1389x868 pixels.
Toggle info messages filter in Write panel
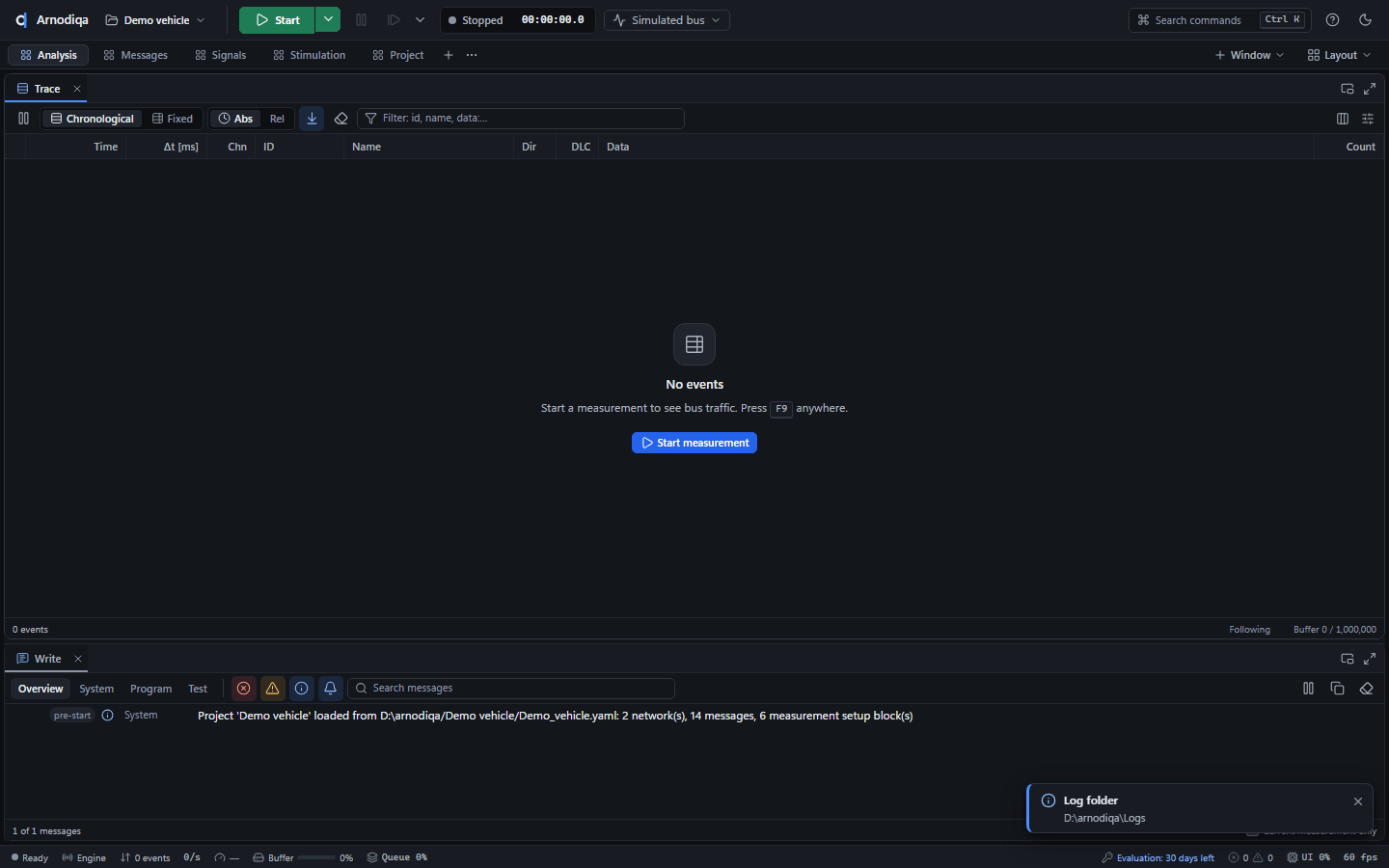tap(302, 689)
